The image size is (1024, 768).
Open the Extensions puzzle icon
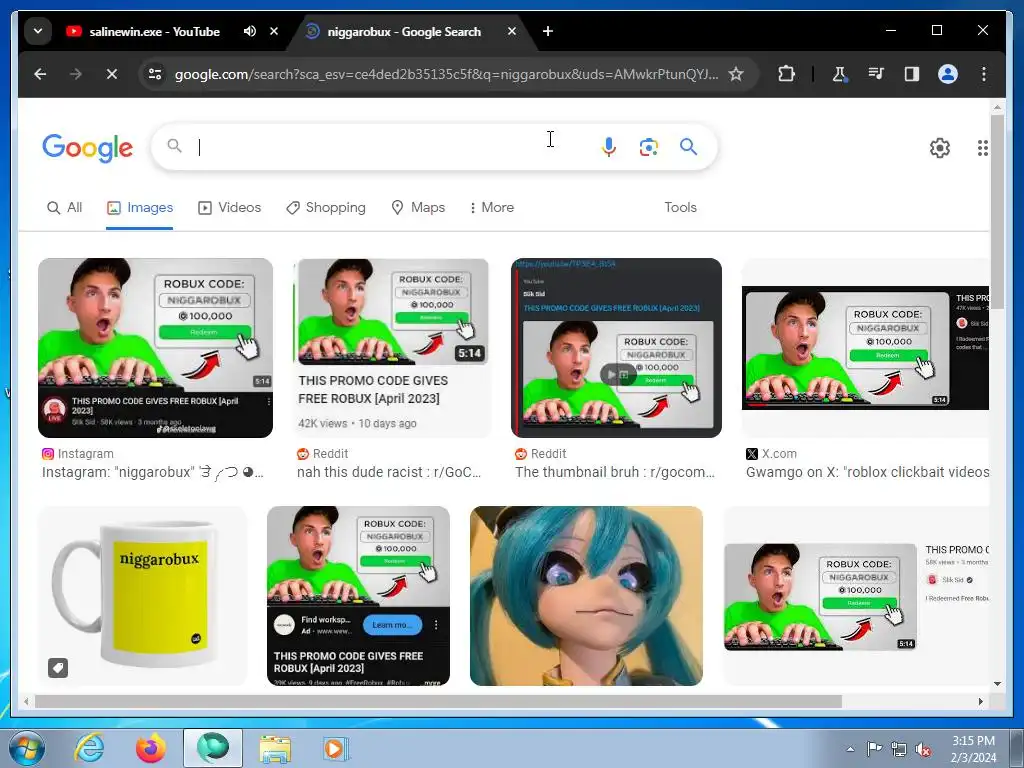tap(787, 74)
